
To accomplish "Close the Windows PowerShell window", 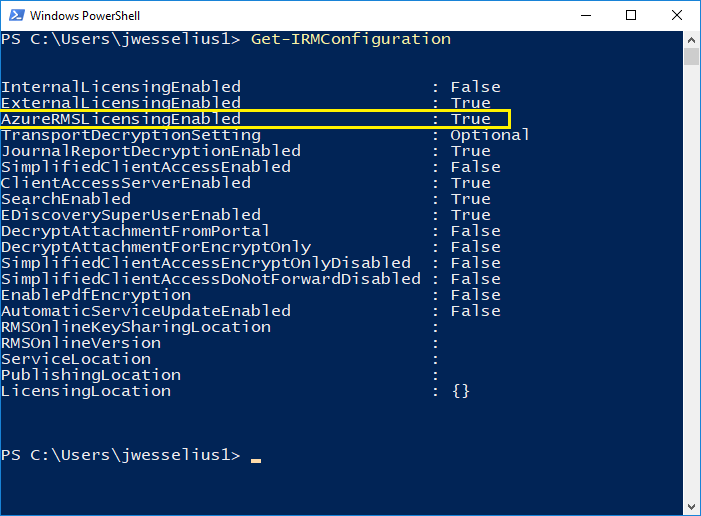I will (x=677, y=15).
